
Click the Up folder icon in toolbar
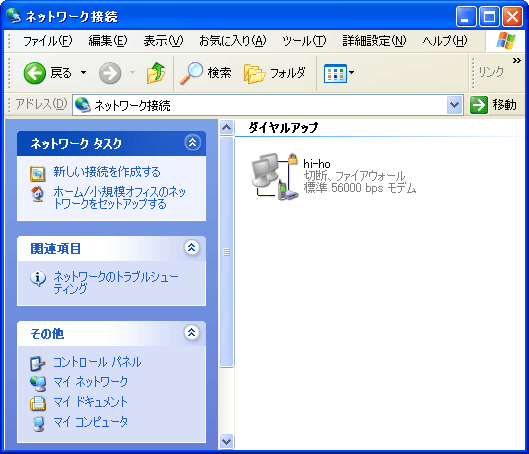[156, 73]
